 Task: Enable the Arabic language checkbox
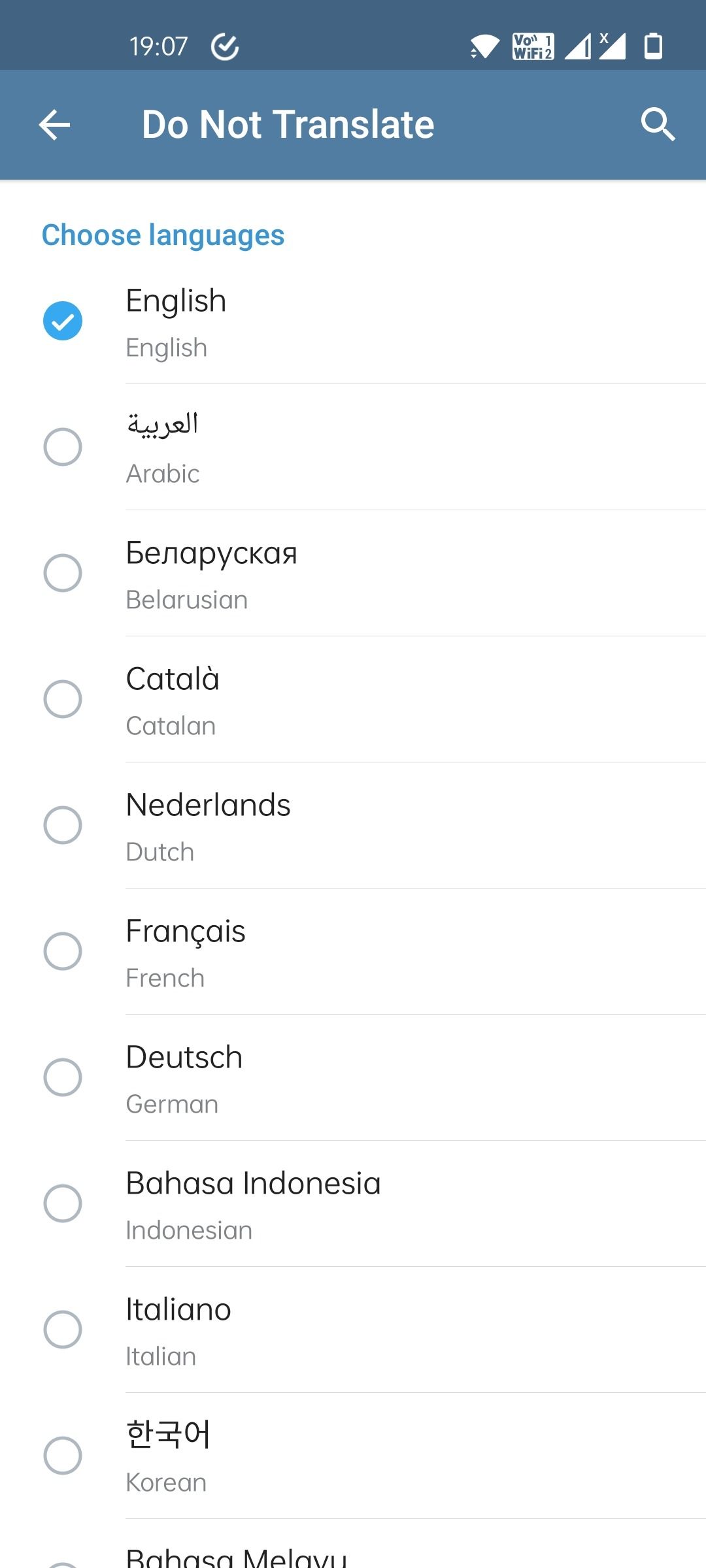pyautogui.click(x=63, y=447)
